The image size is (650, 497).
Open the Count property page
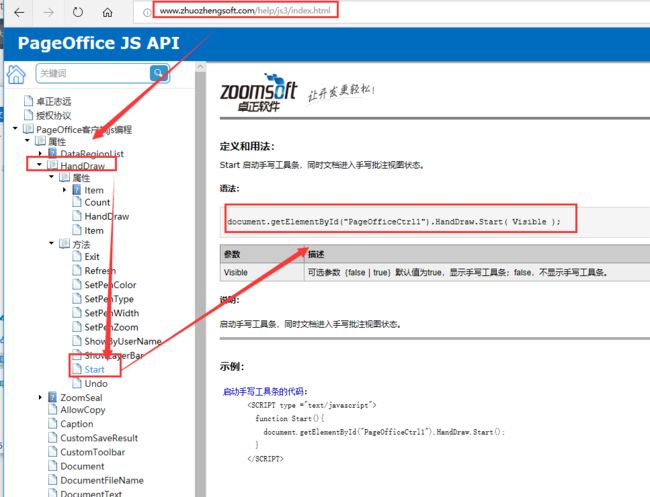pos(97,202)
